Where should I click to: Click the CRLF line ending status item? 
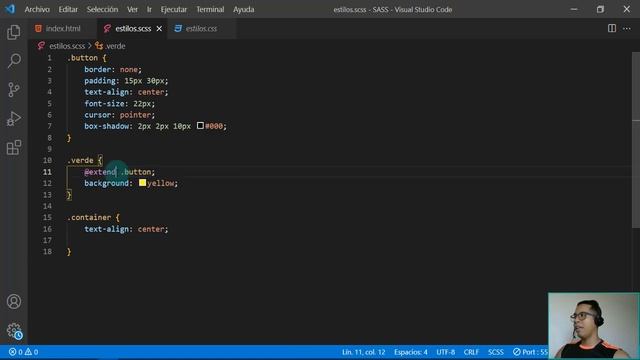click(471, 352)
